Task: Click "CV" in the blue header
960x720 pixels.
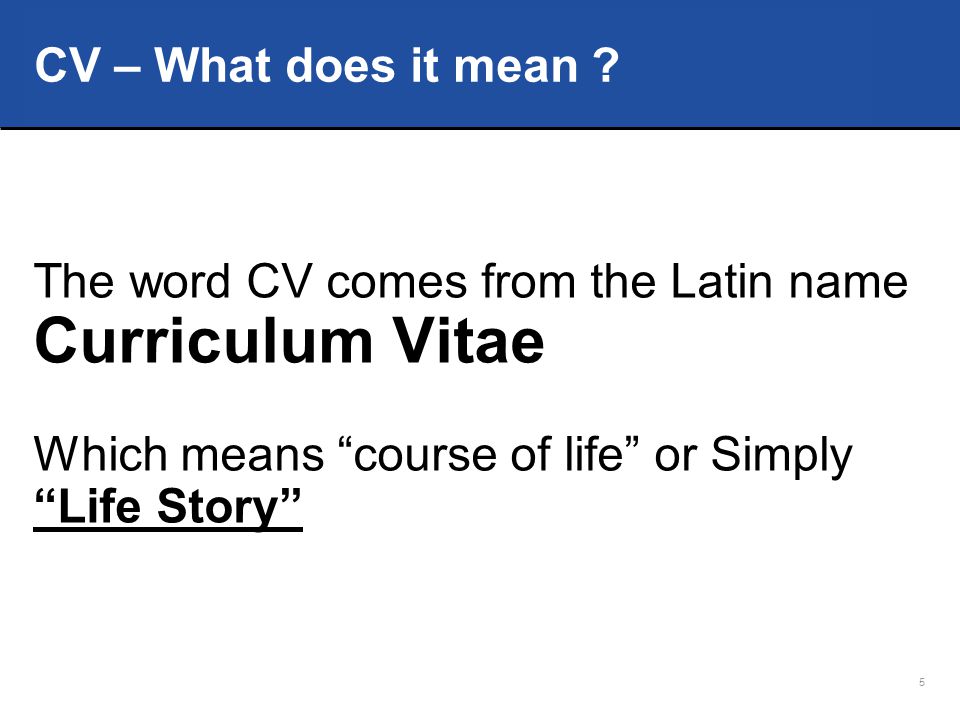Action: coord(68,66)
